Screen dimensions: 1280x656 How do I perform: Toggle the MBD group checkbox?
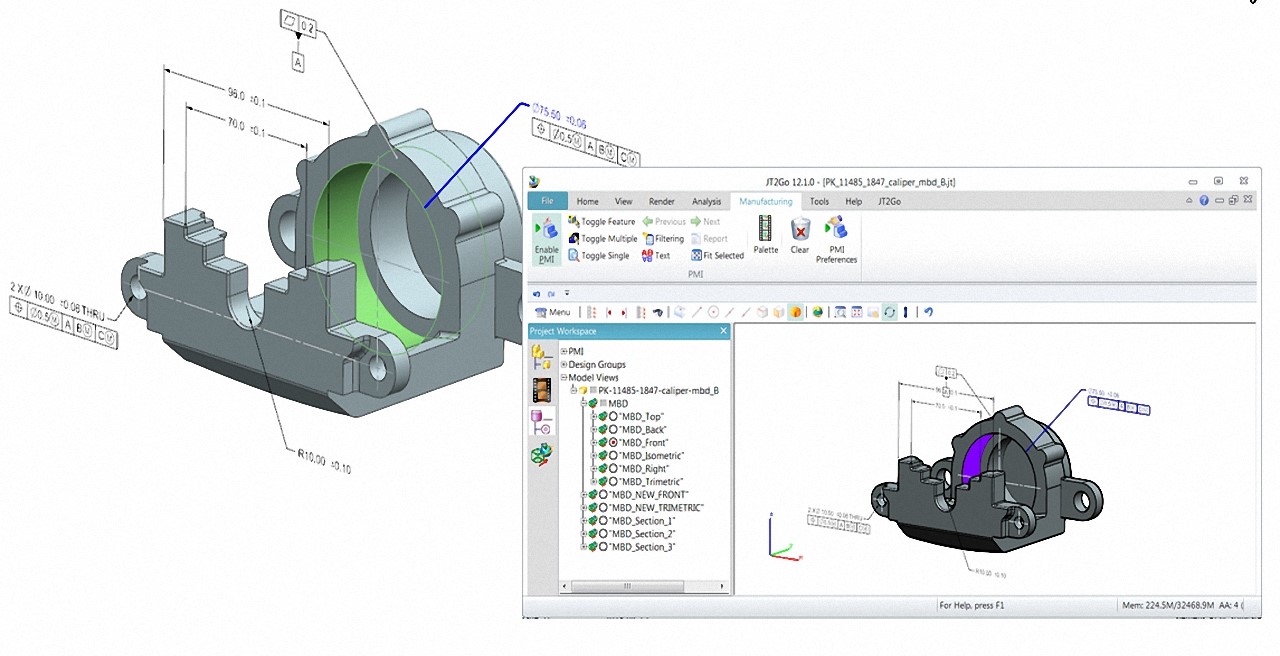point(602,403)
